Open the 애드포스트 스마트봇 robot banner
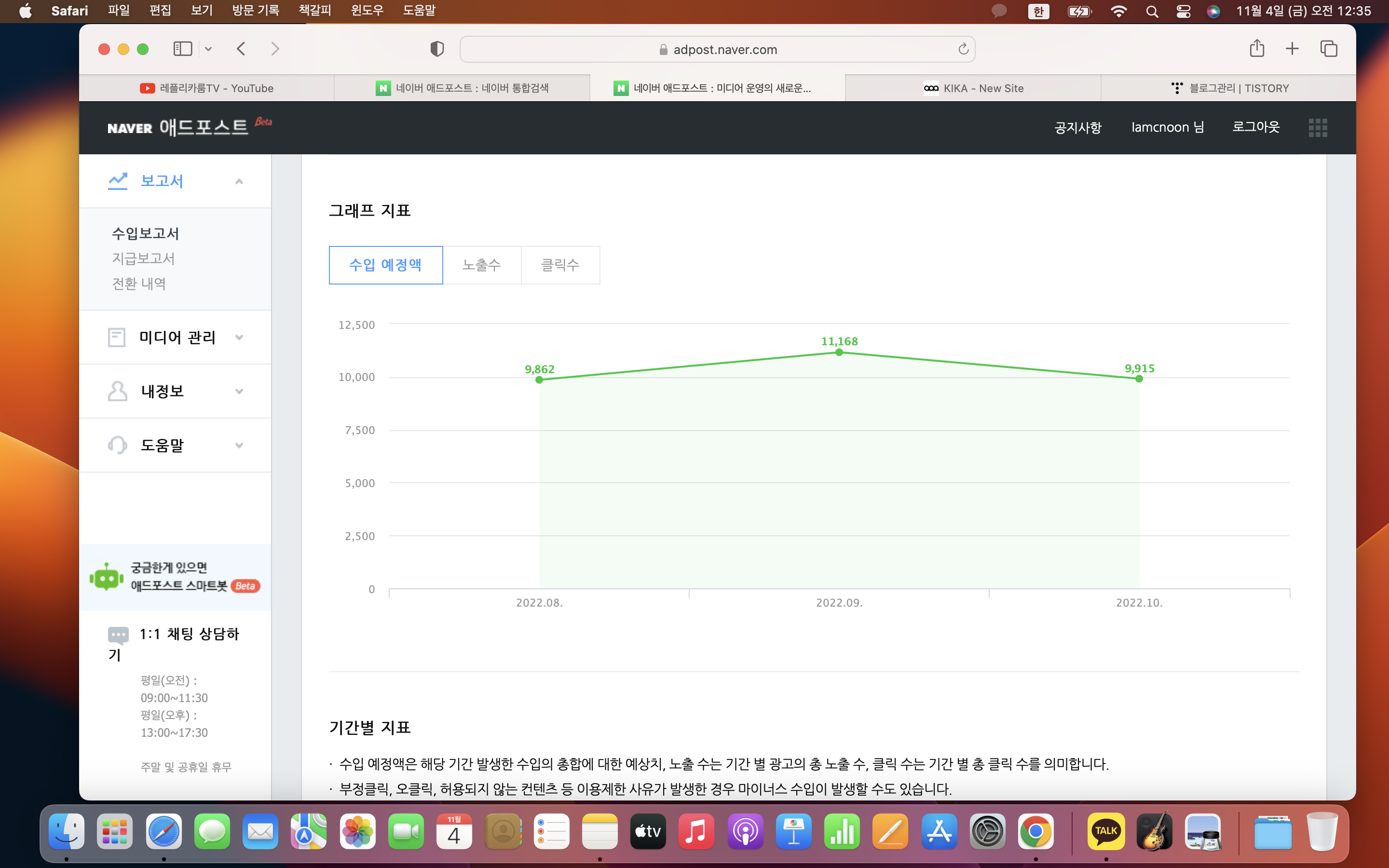 [175, 576]
